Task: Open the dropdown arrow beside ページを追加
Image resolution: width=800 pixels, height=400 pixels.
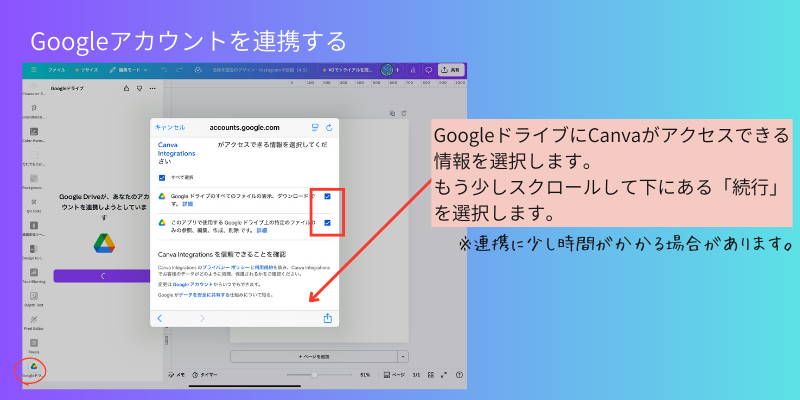Action: point(403,356)
